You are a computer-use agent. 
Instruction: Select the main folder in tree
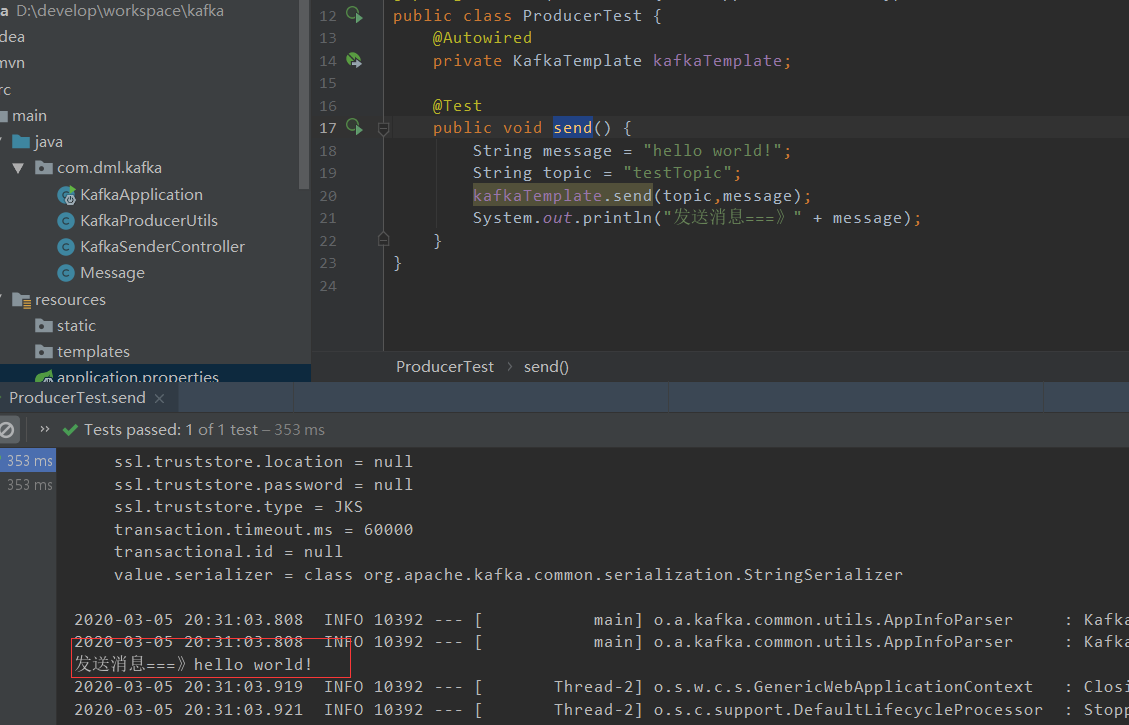click(x=30, y=115)
